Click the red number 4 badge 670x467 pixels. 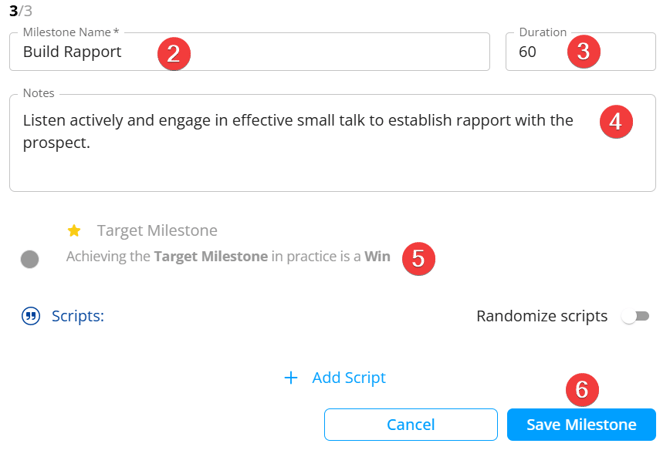[616, 122]
